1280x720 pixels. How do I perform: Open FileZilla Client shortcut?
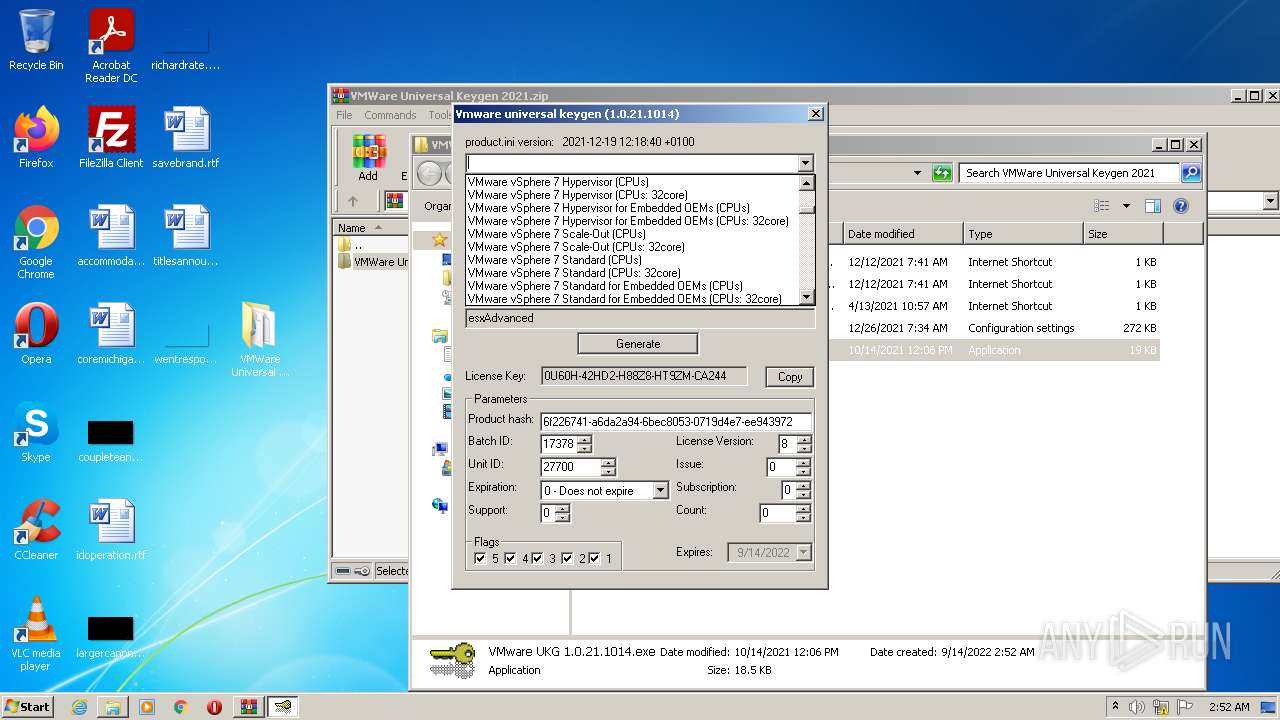(x=111, y=138)
